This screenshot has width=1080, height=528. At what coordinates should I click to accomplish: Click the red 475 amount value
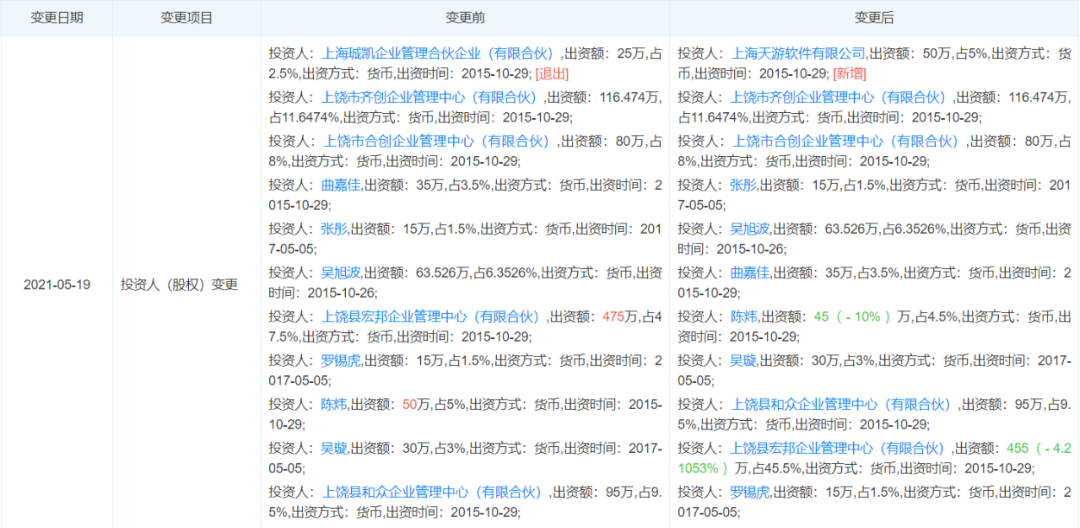point(613,317)
